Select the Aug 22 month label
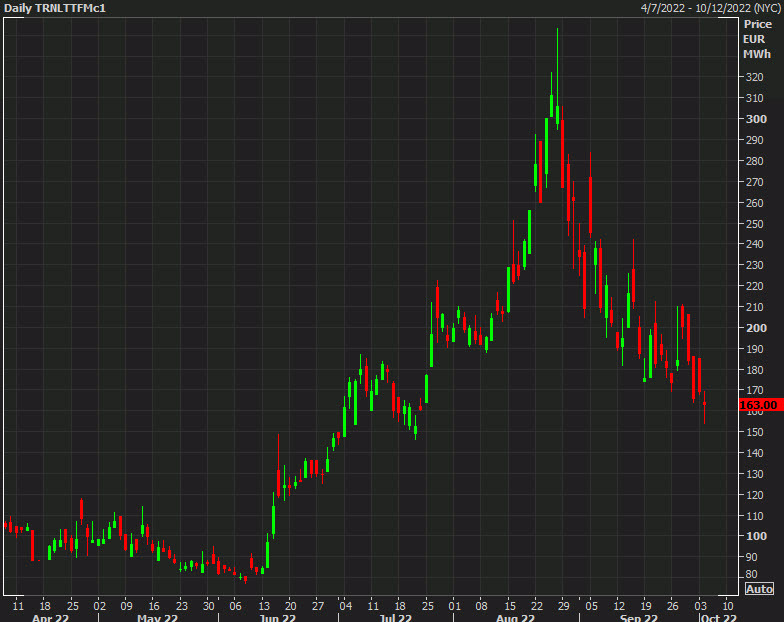This screenshot has width=784, height=622. click(514, 618)
